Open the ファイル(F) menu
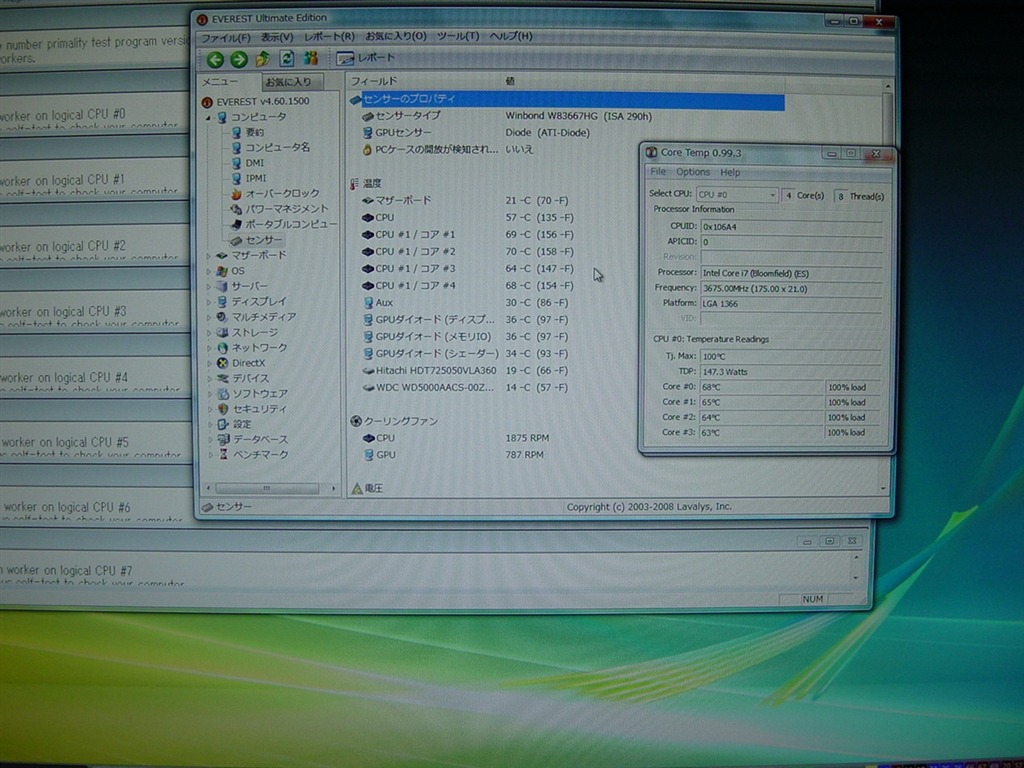Screen dimensions: 1024x768 click(x=225, y=38)
